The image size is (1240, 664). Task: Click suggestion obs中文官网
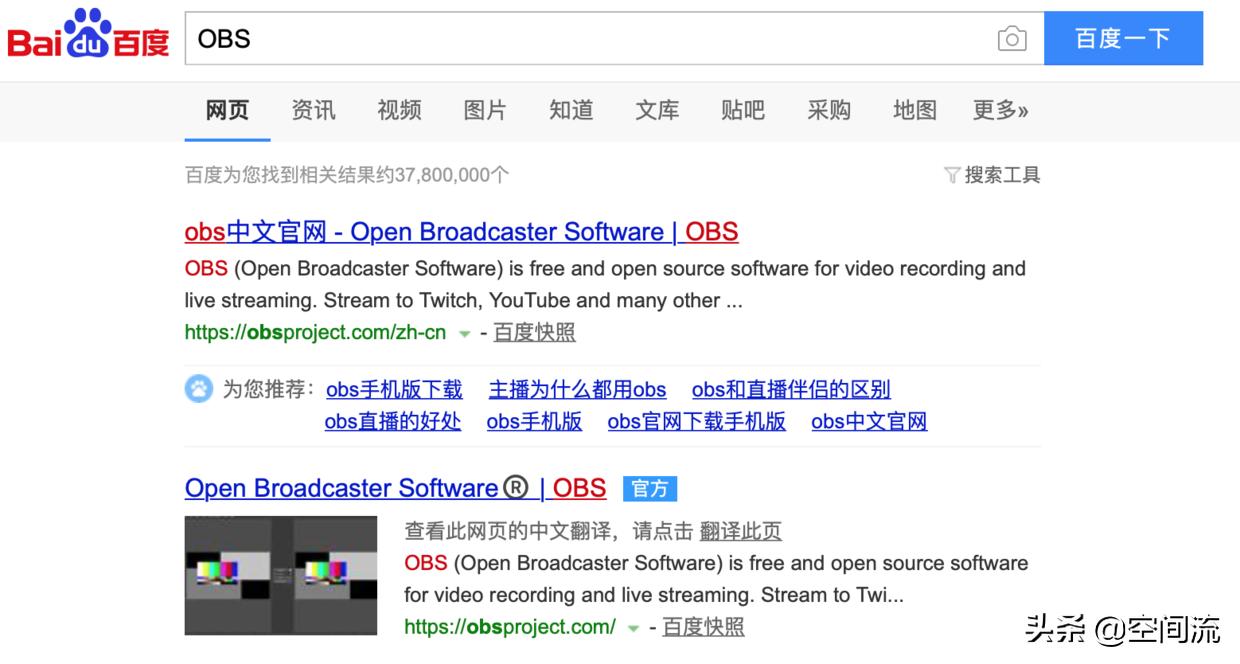coord(869,421)
